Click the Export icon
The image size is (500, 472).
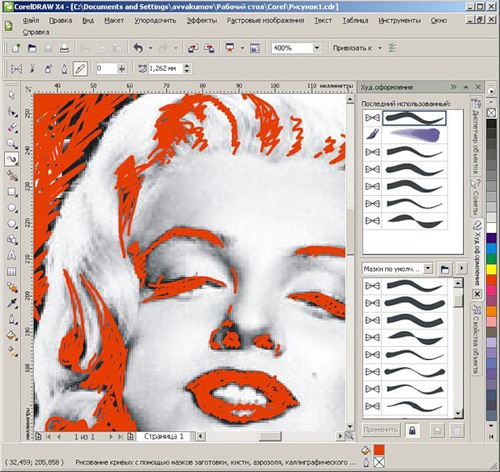click(x=209, y=48)
